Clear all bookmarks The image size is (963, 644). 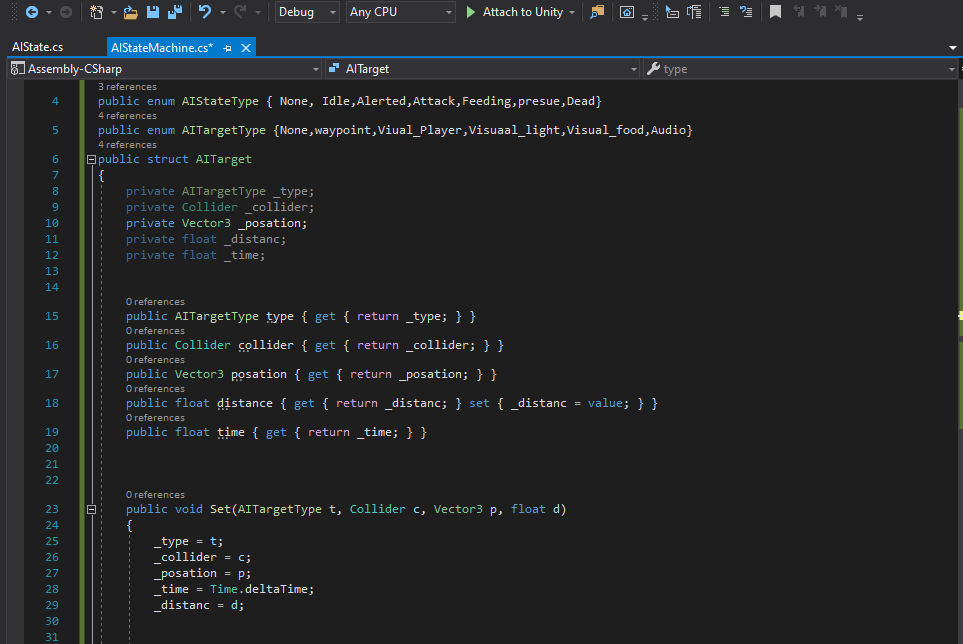coord(842,12)
